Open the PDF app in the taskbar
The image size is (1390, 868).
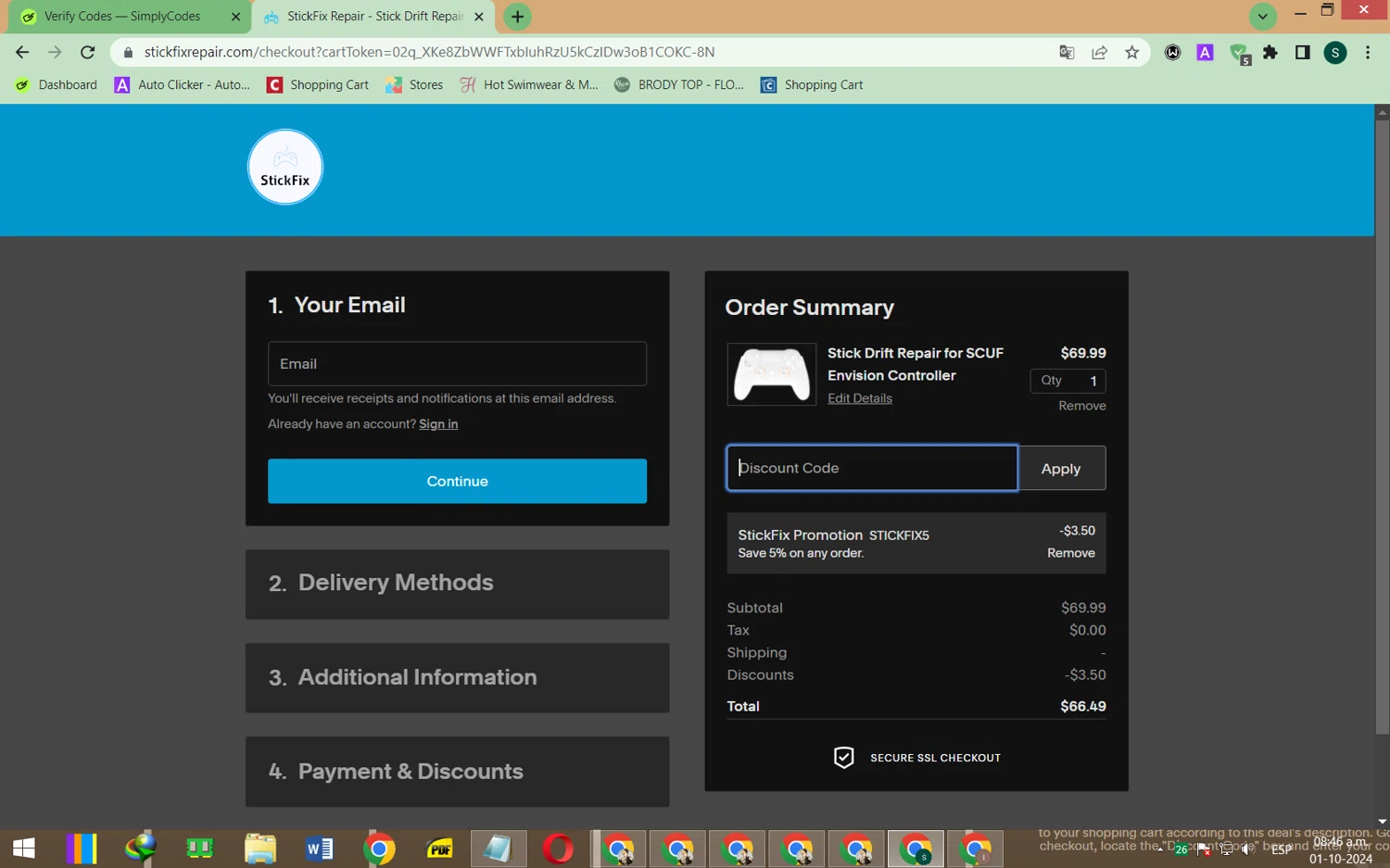(439, 849)
